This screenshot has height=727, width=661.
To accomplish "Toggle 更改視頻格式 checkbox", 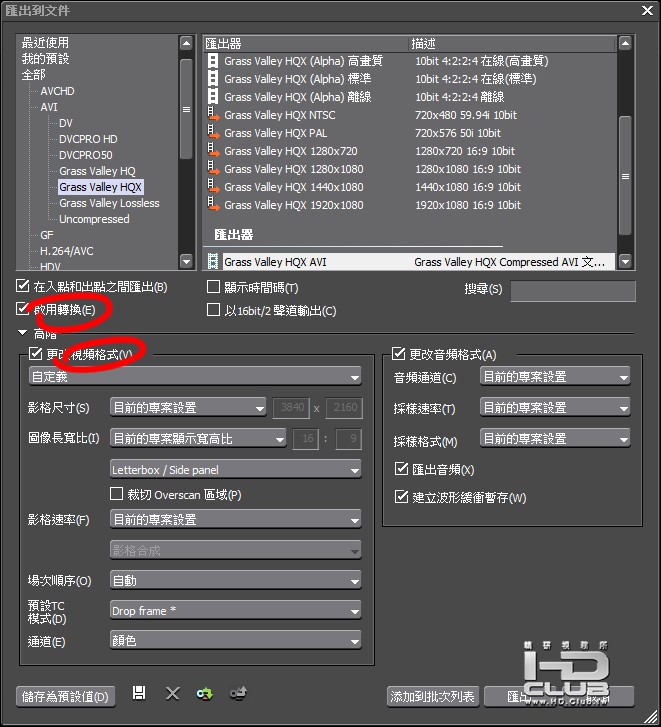I will [35, 353].
